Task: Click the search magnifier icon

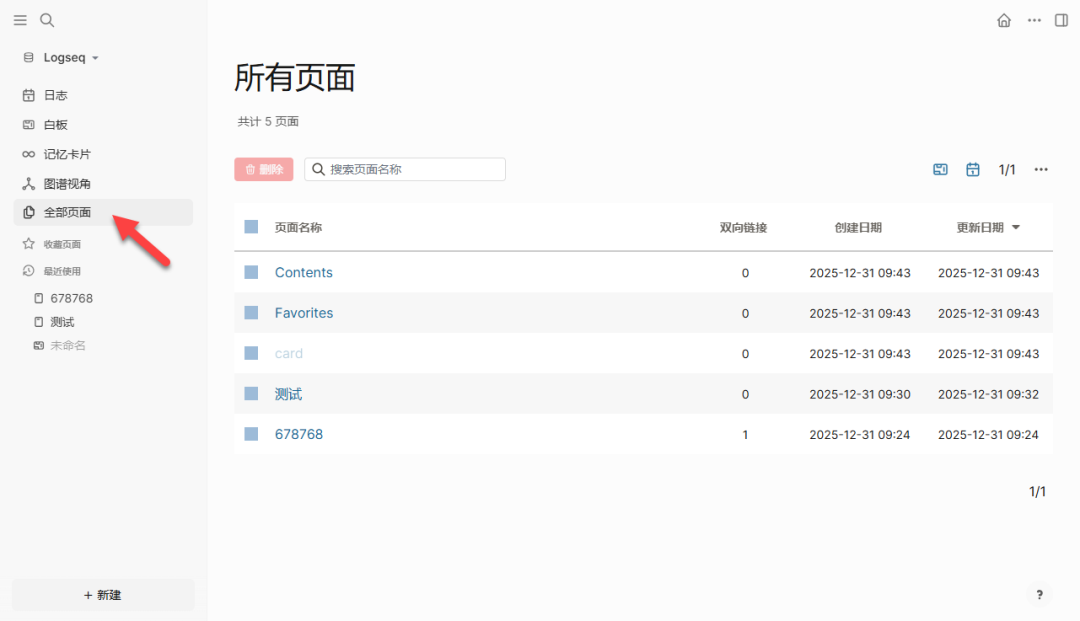Action: [46, 20]
